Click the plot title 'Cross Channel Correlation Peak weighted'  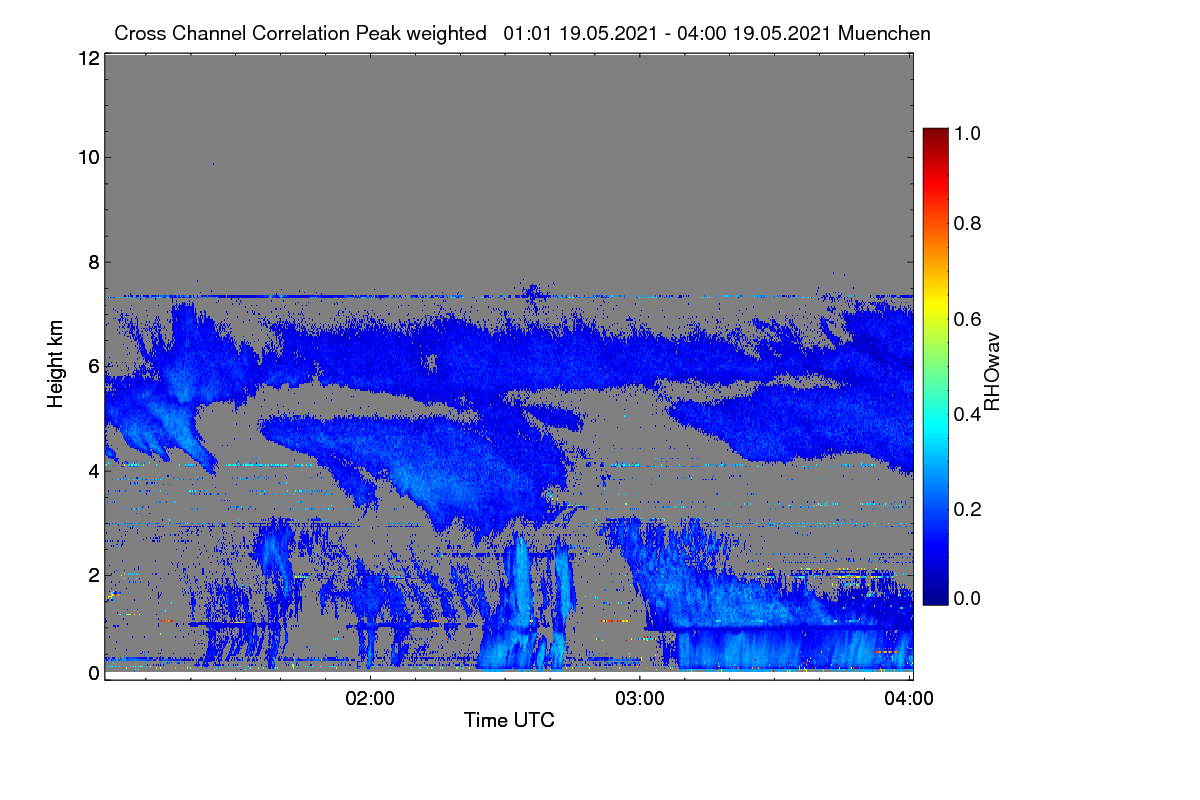(x=301, y=33)
